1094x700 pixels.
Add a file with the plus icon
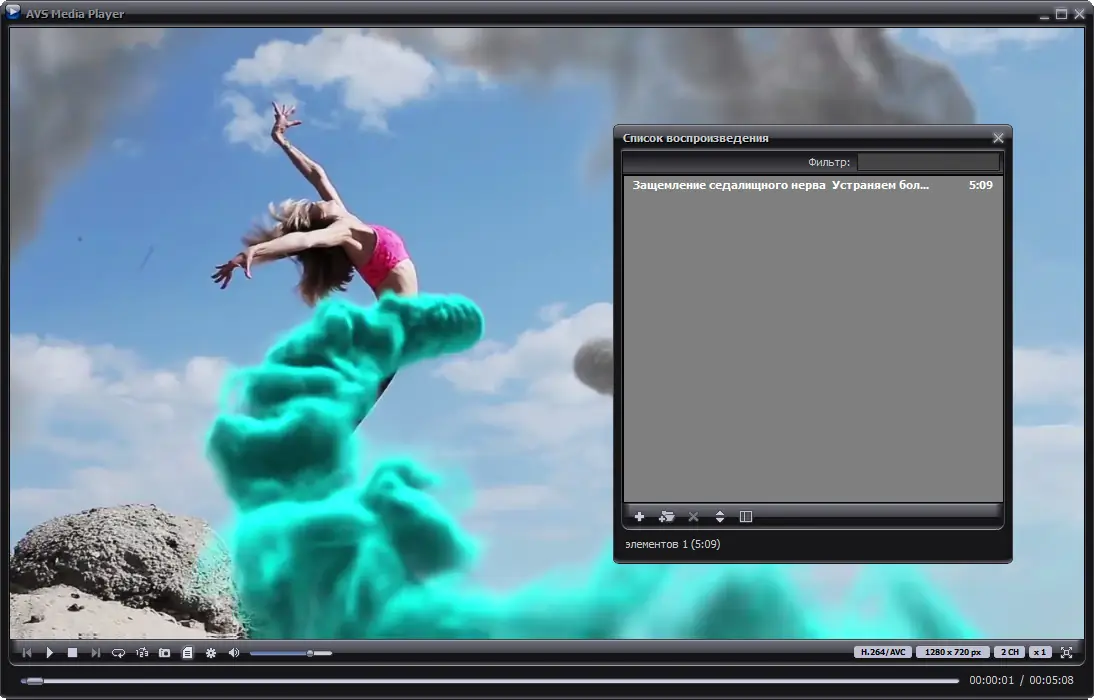pos(639,516)
